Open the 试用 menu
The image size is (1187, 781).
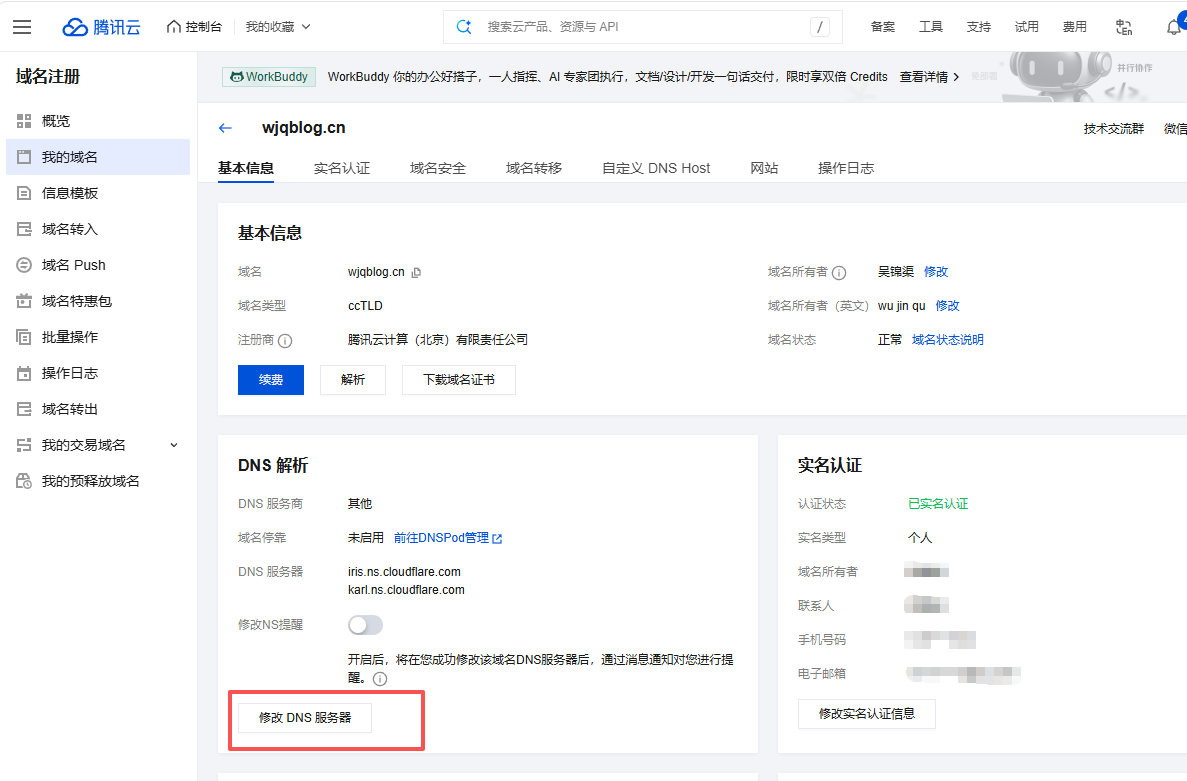point(1027,27)
